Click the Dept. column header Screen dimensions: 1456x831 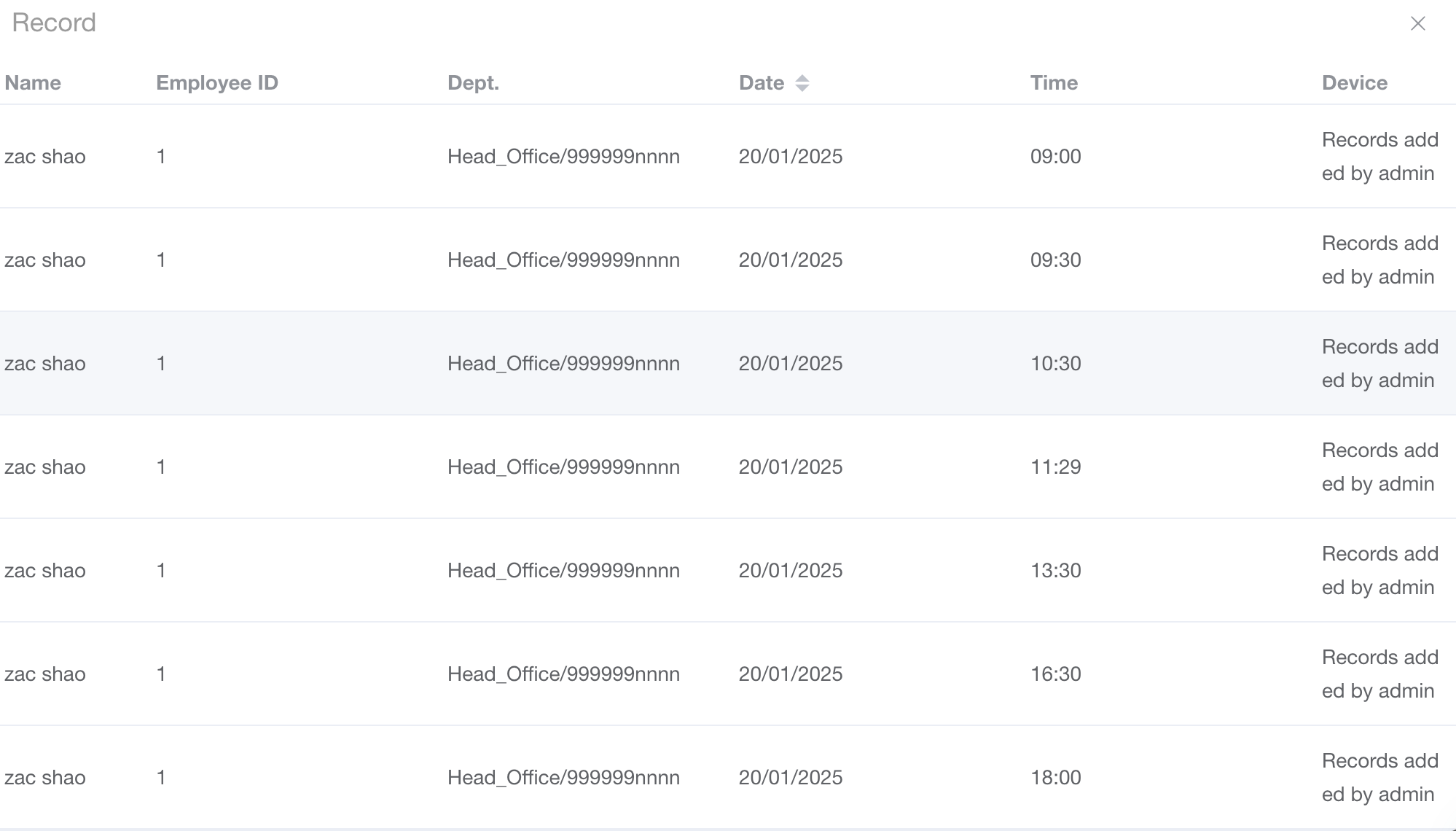473,83
